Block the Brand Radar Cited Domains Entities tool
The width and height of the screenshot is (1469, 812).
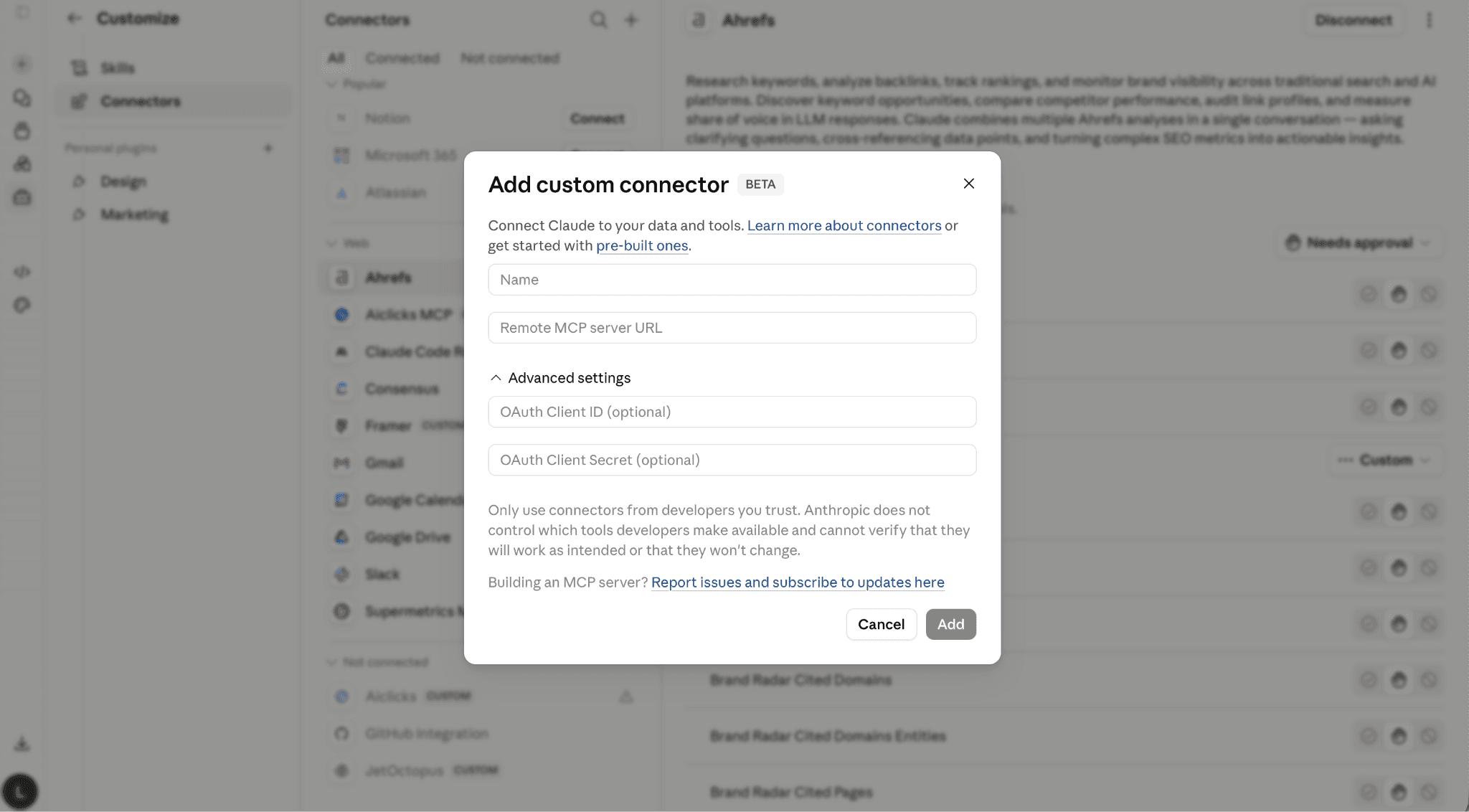click(1429, 736)
